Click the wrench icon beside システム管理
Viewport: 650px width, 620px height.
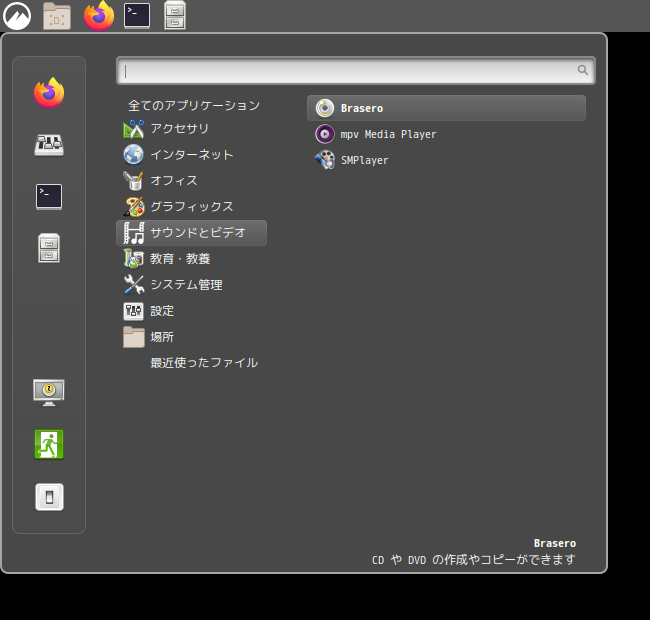click(133, 285)
